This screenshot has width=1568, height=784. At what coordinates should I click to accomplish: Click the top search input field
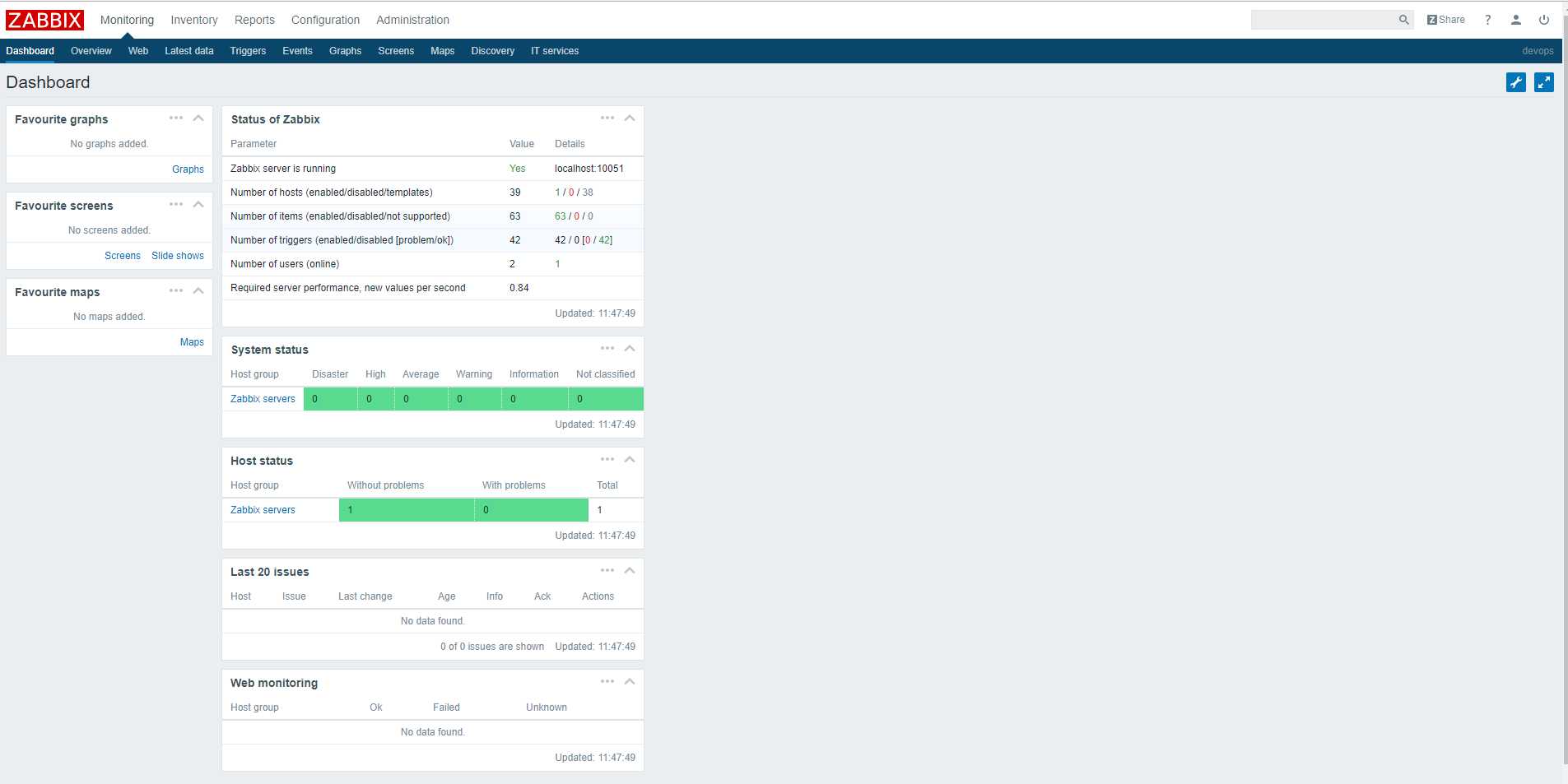click(1324, 20)
